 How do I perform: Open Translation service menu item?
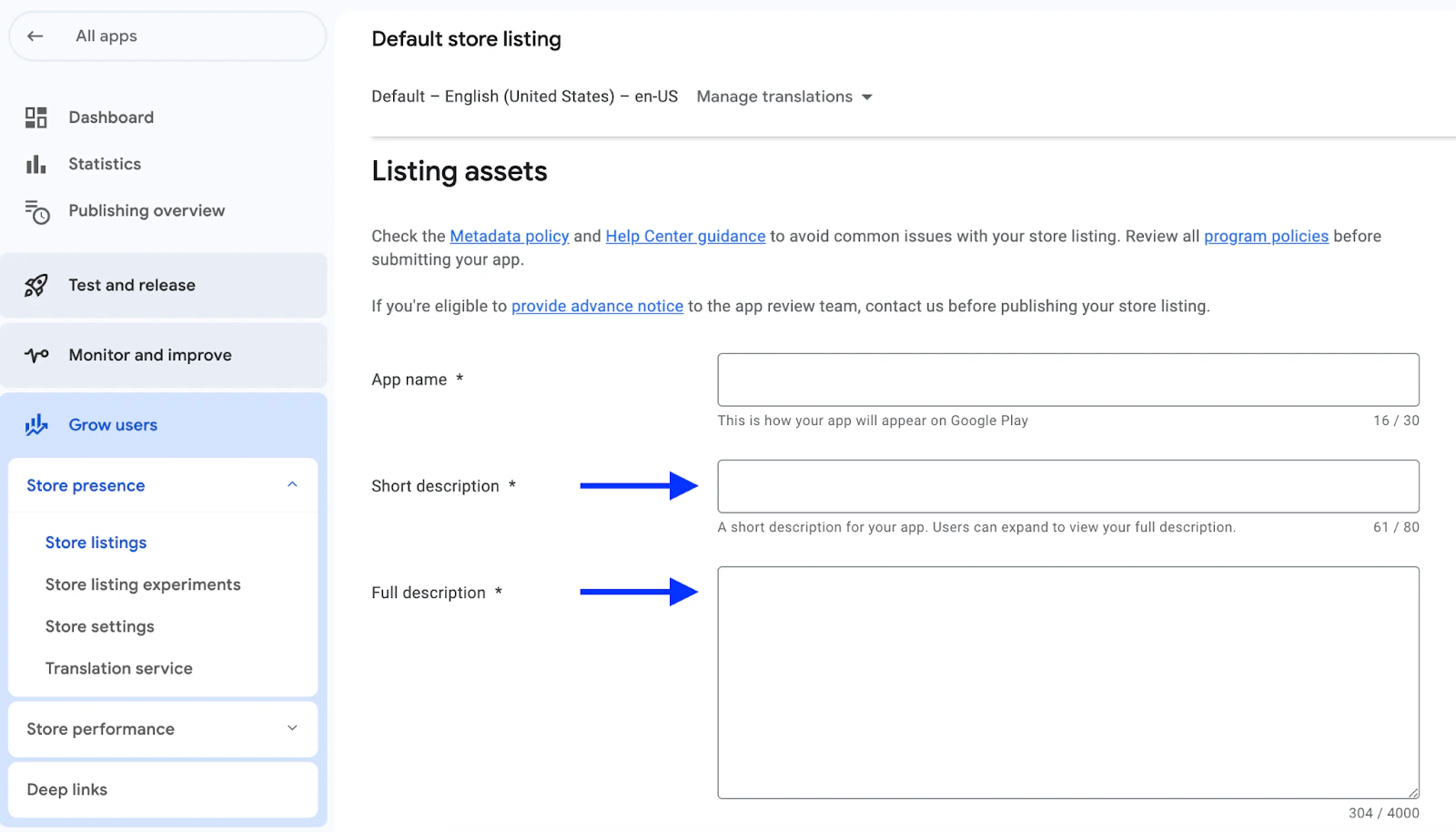[119, 668]
